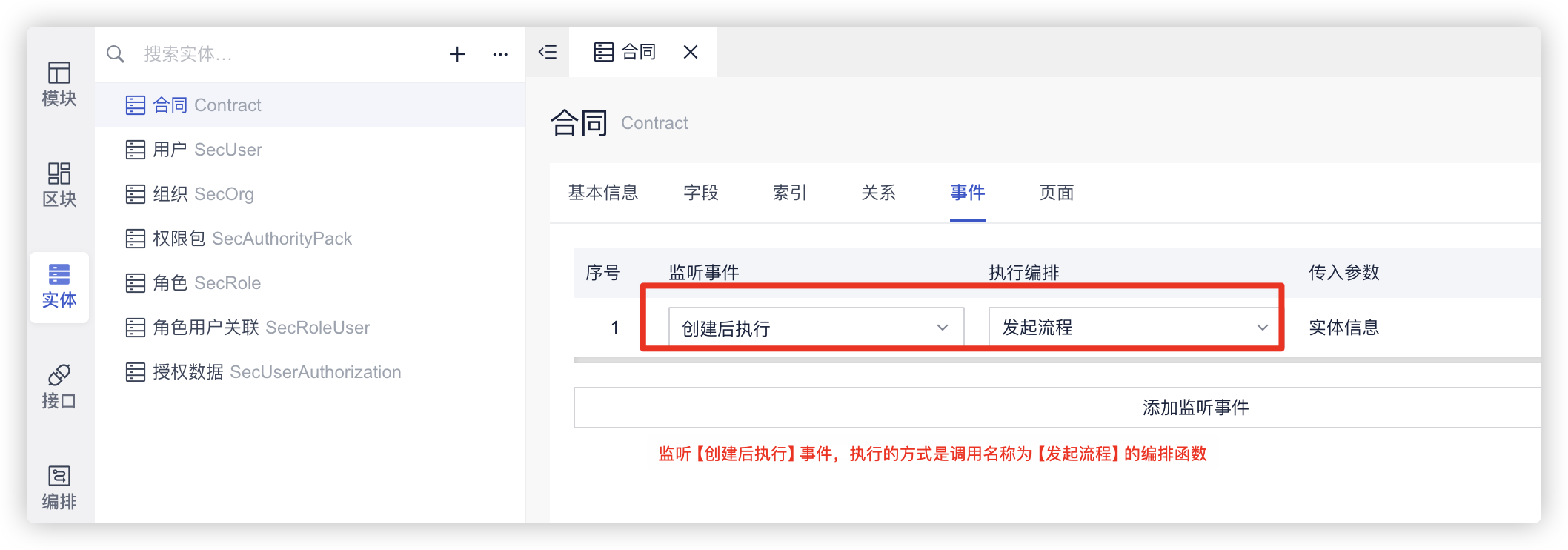
Task: Switch to the 字段 tab
Action: click(x=701, y=193)
